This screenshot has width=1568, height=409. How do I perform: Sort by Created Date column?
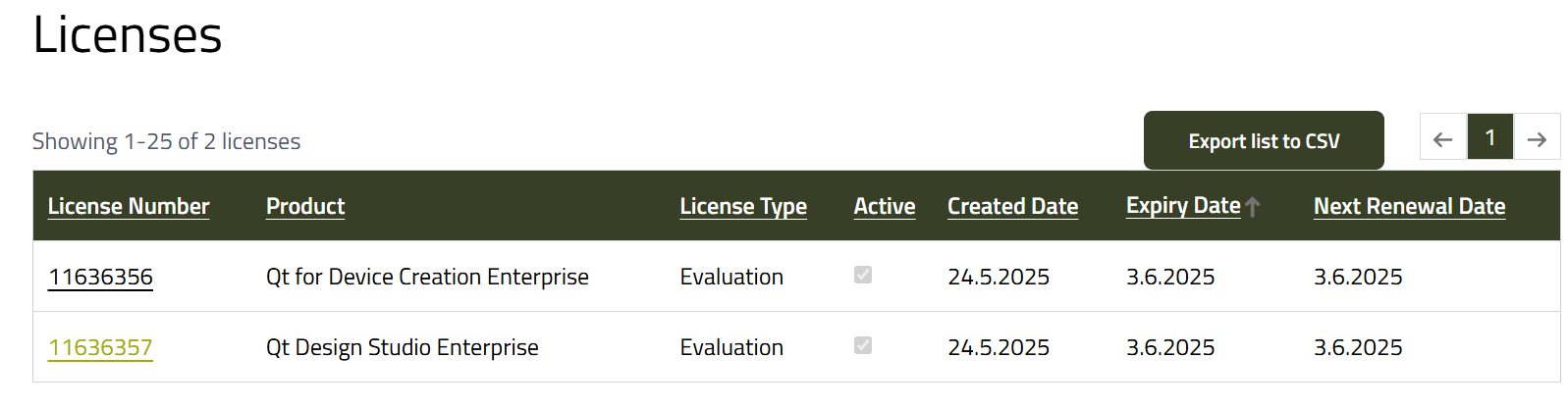point(1012,206)
